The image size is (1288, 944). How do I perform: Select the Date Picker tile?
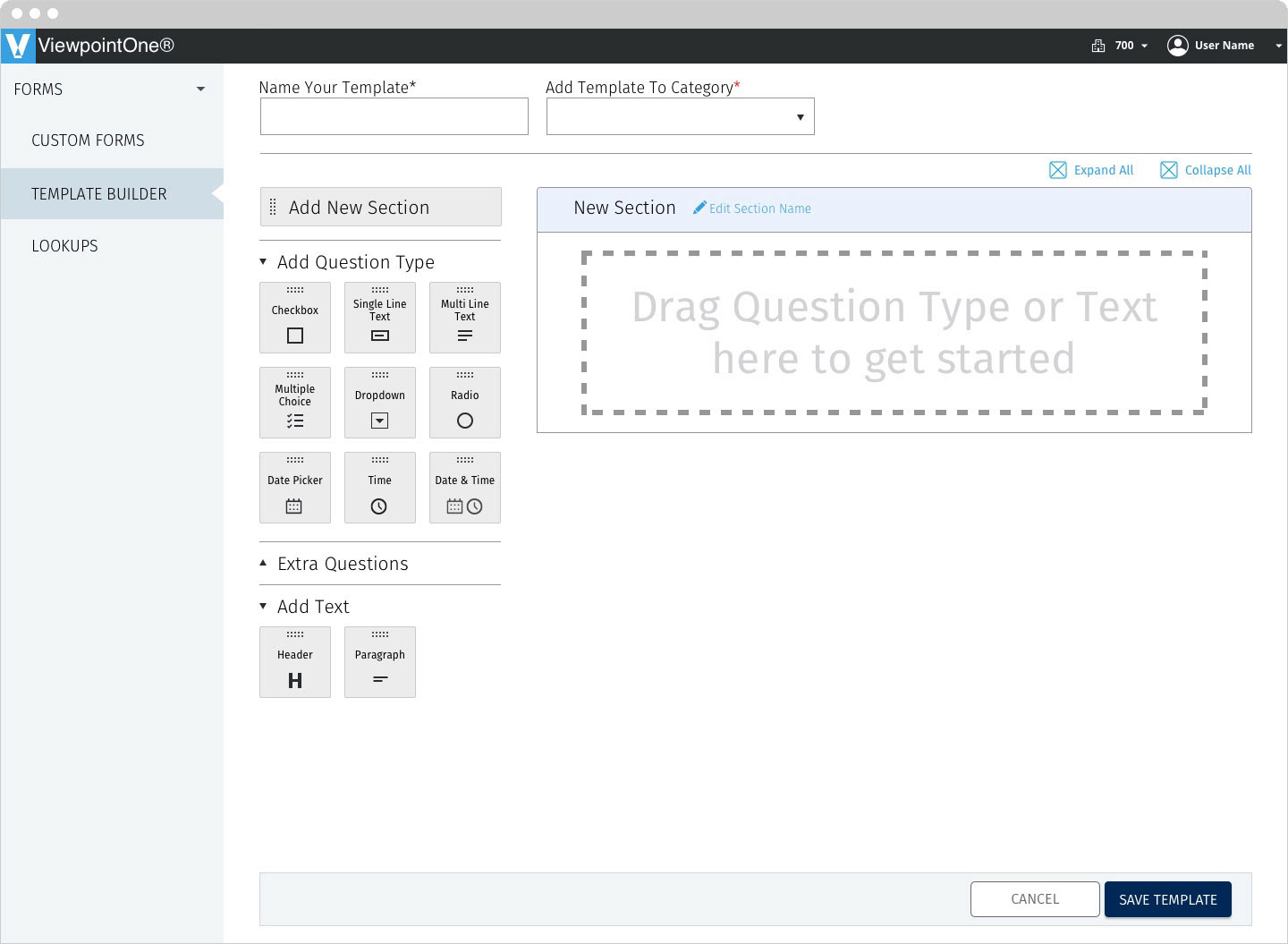295,488
